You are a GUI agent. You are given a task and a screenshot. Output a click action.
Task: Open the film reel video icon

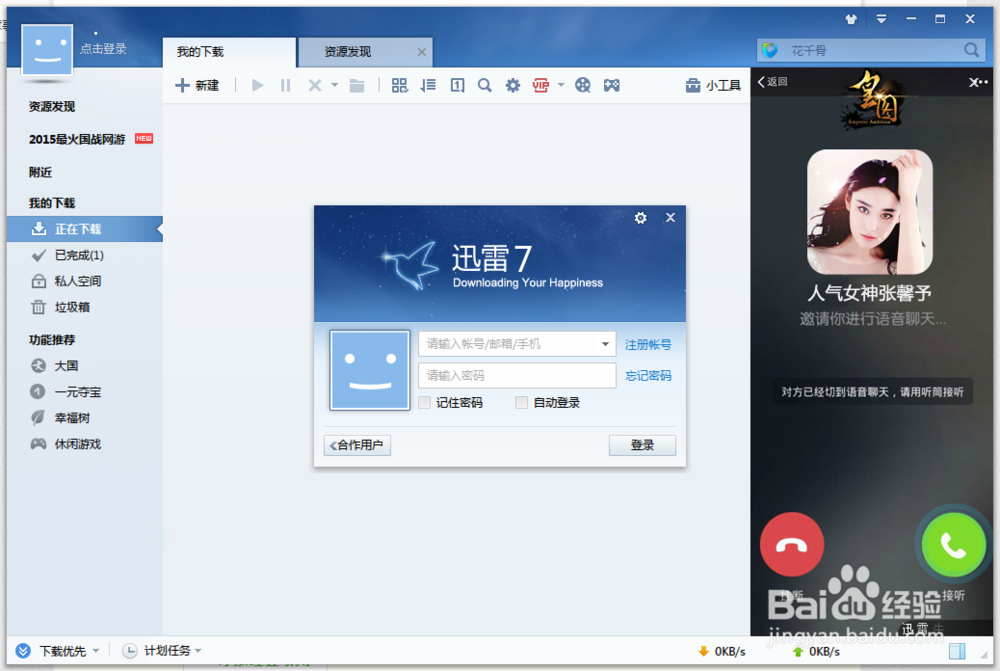[583, 85]
